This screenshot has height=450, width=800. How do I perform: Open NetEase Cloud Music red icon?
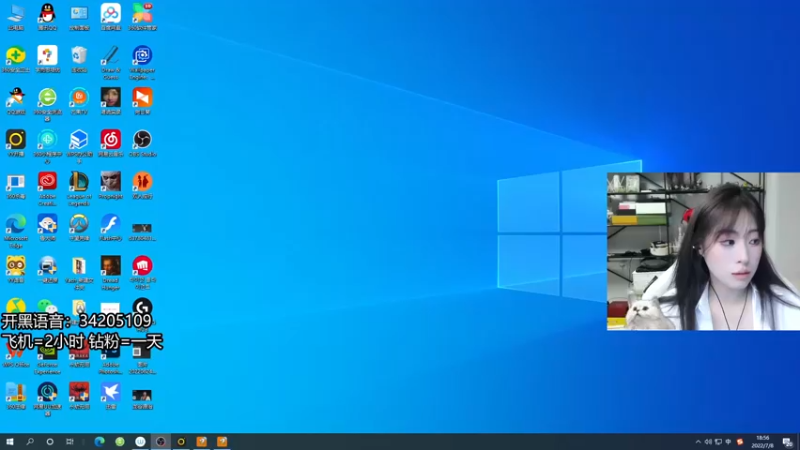coord(111,143)
